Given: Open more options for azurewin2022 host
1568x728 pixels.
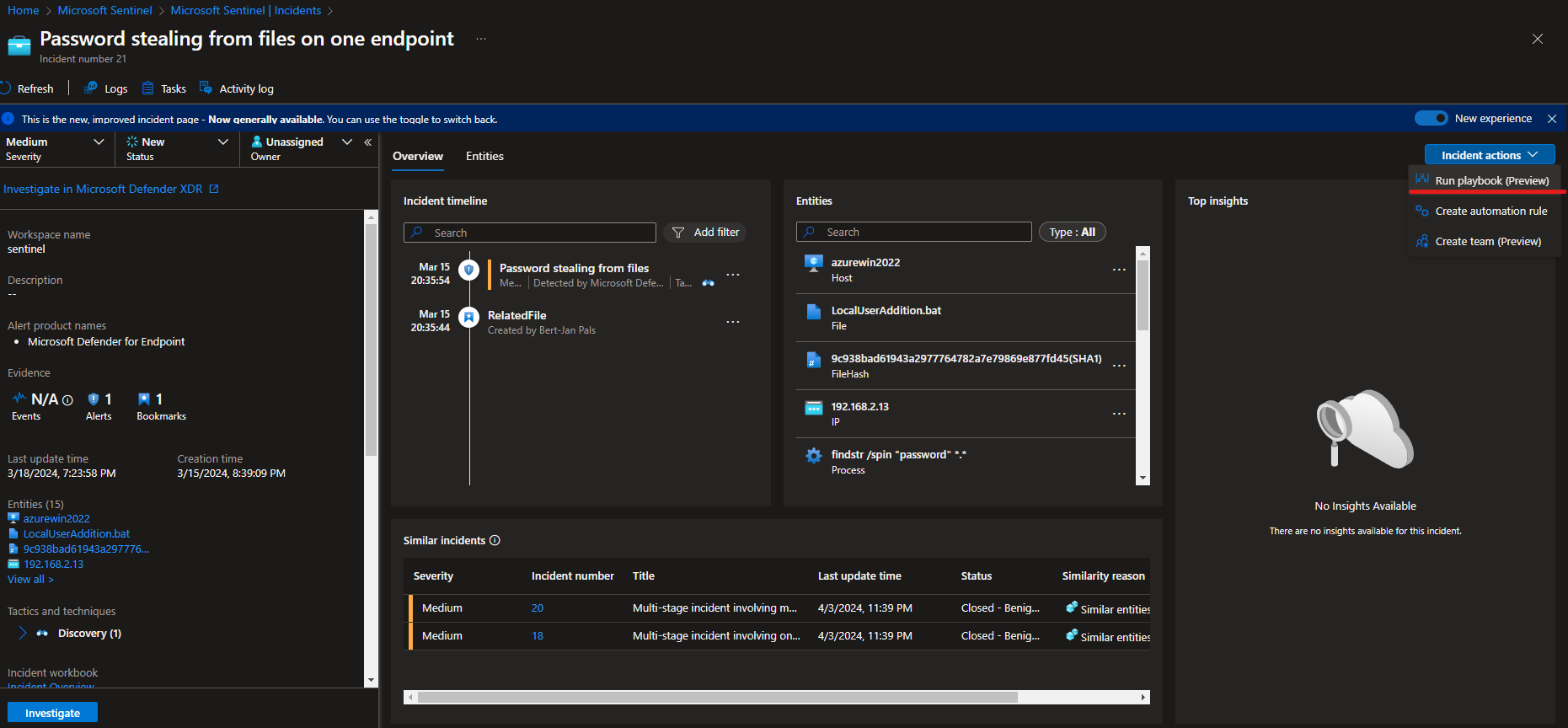Looking at the screenshot, I should coord(1119,270).
